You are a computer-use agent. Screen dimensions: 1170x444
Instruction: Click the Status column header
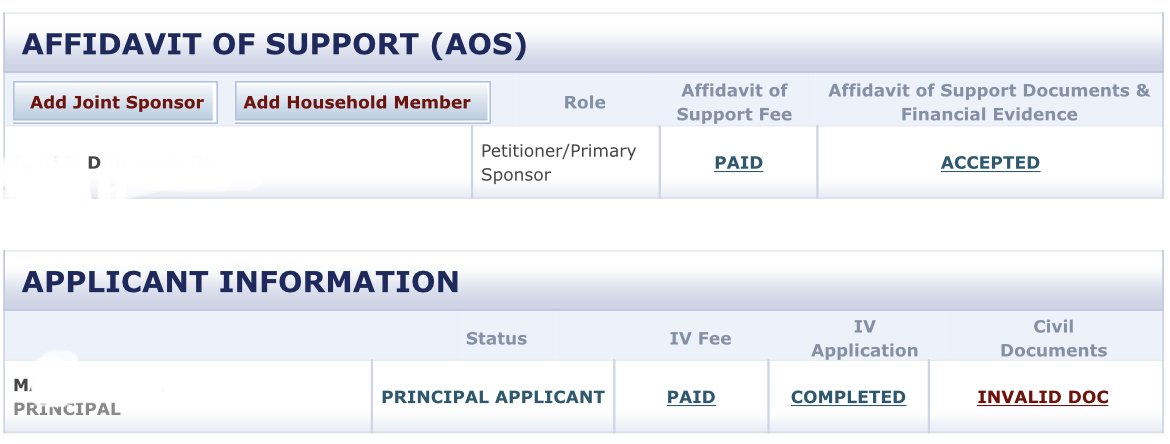(496, 339)
